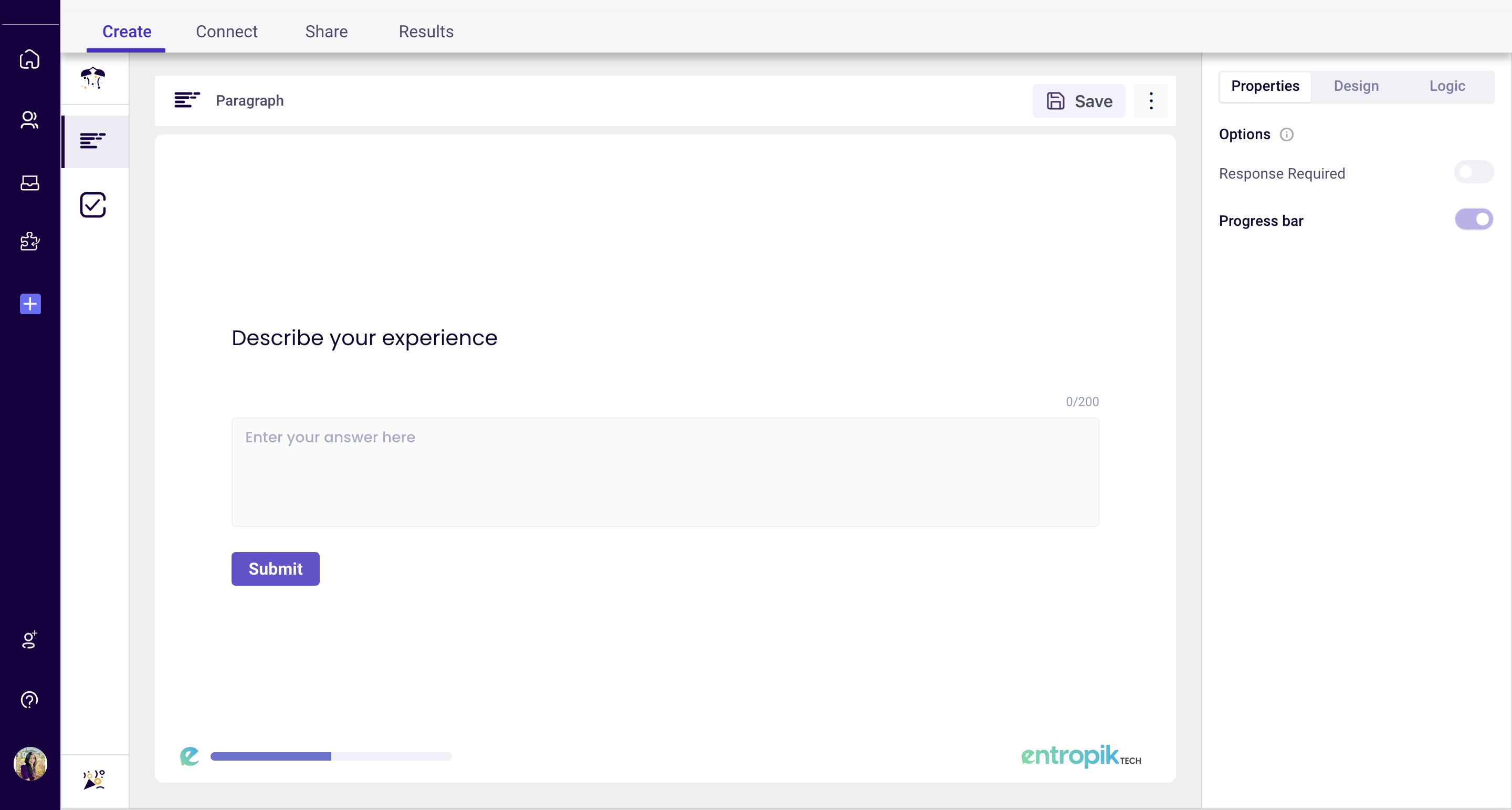1512x810 pixels.
Task: Click the Options info icon
Action: tap(1287, 134)
